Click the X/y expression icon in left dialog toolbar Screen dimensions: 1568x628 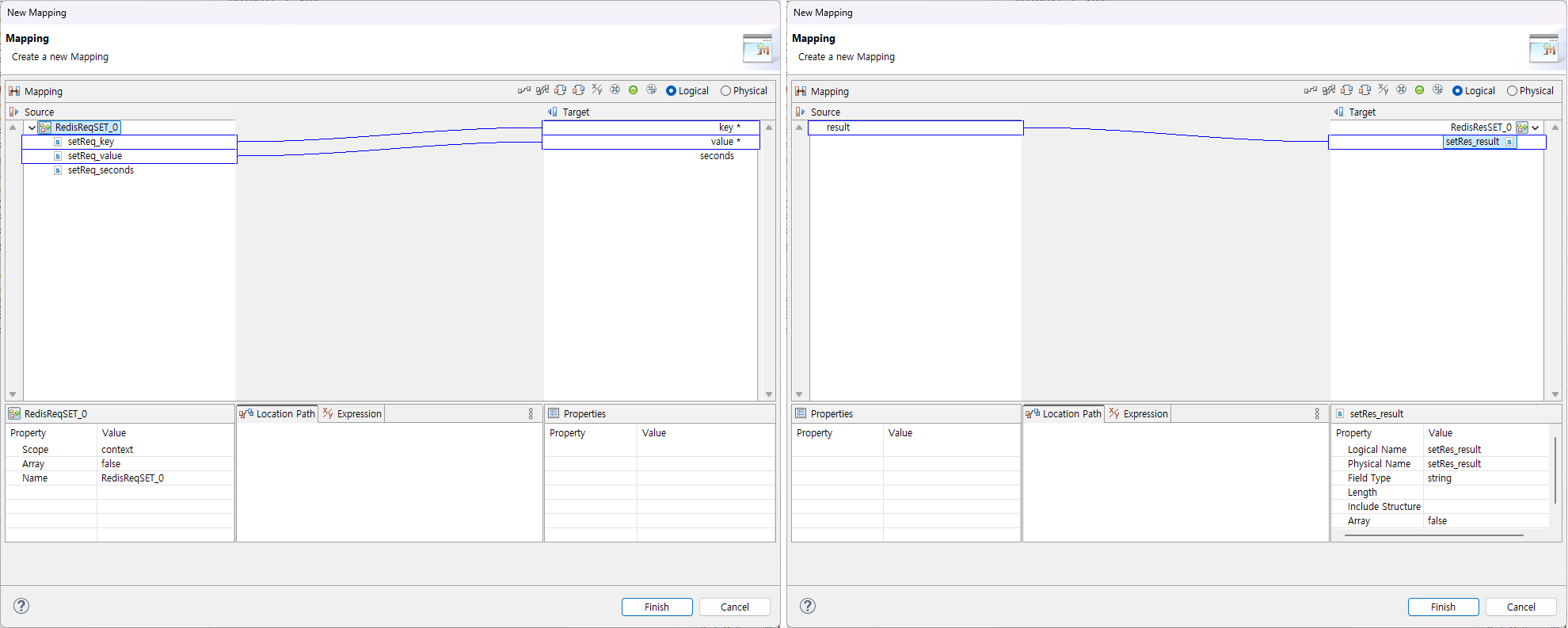[x=597, y=90]
